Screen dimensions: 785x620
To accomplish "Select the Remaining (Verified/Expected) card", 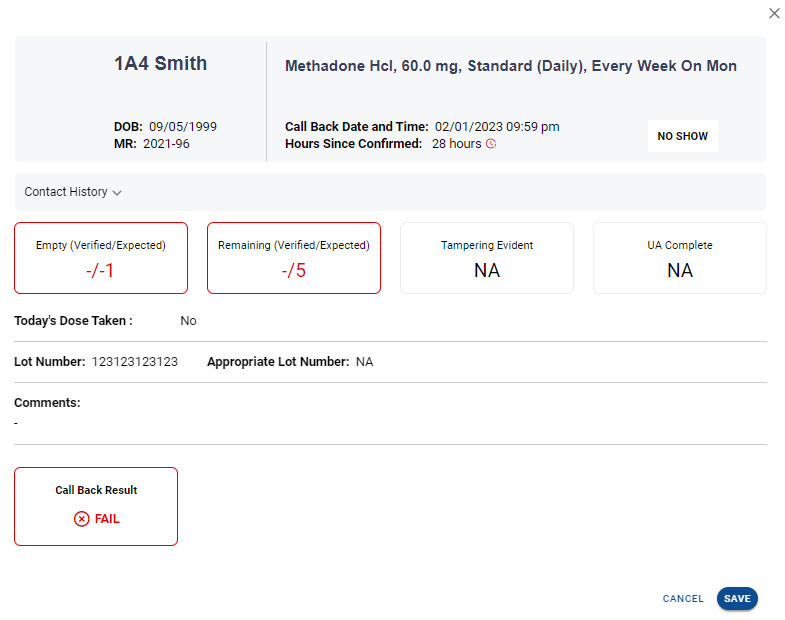I will (x=294, y=258).
